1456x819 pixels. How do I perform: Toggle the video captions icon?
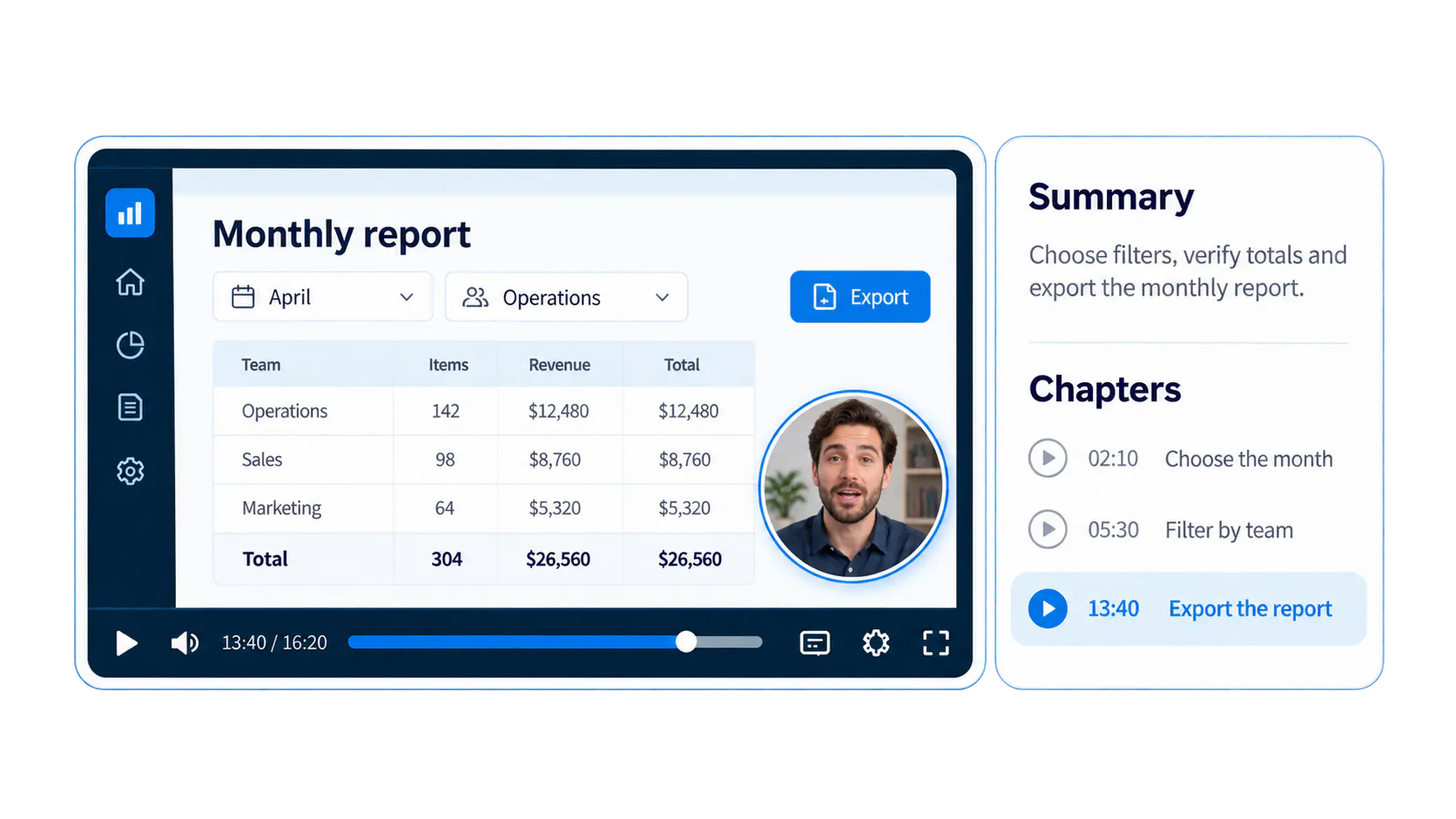pos(815,643)
